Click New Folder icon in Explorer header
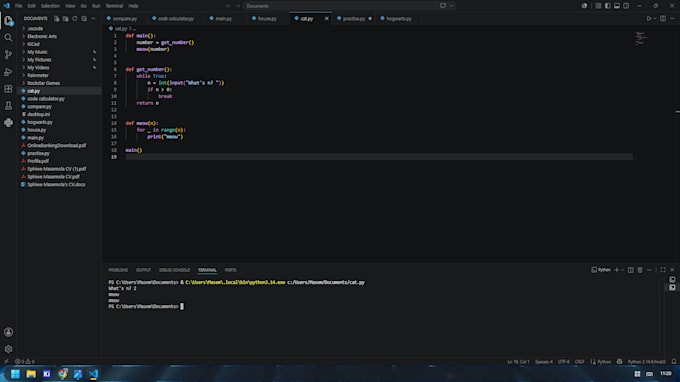Screen dimensions: 680x382 tap(65, 19)
